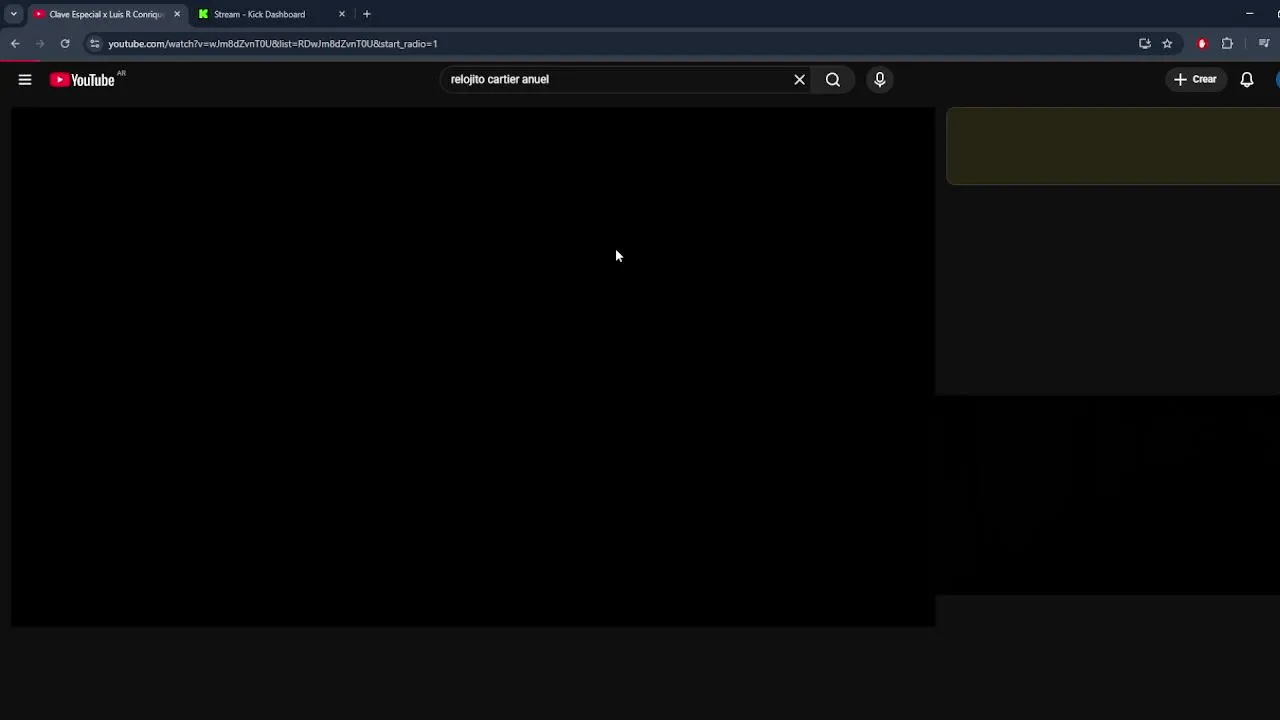The image size is (1280, 720).
Task: Switch to the Clave Especial x Luis R tab
Action: click(106, 14)
